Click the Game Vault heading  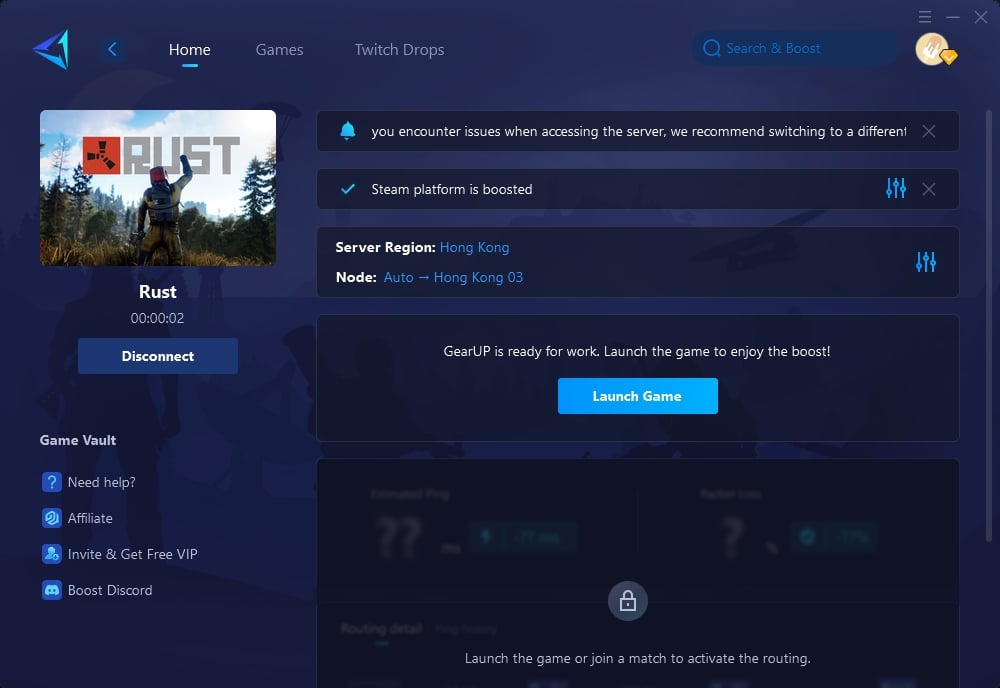[78, 440]
